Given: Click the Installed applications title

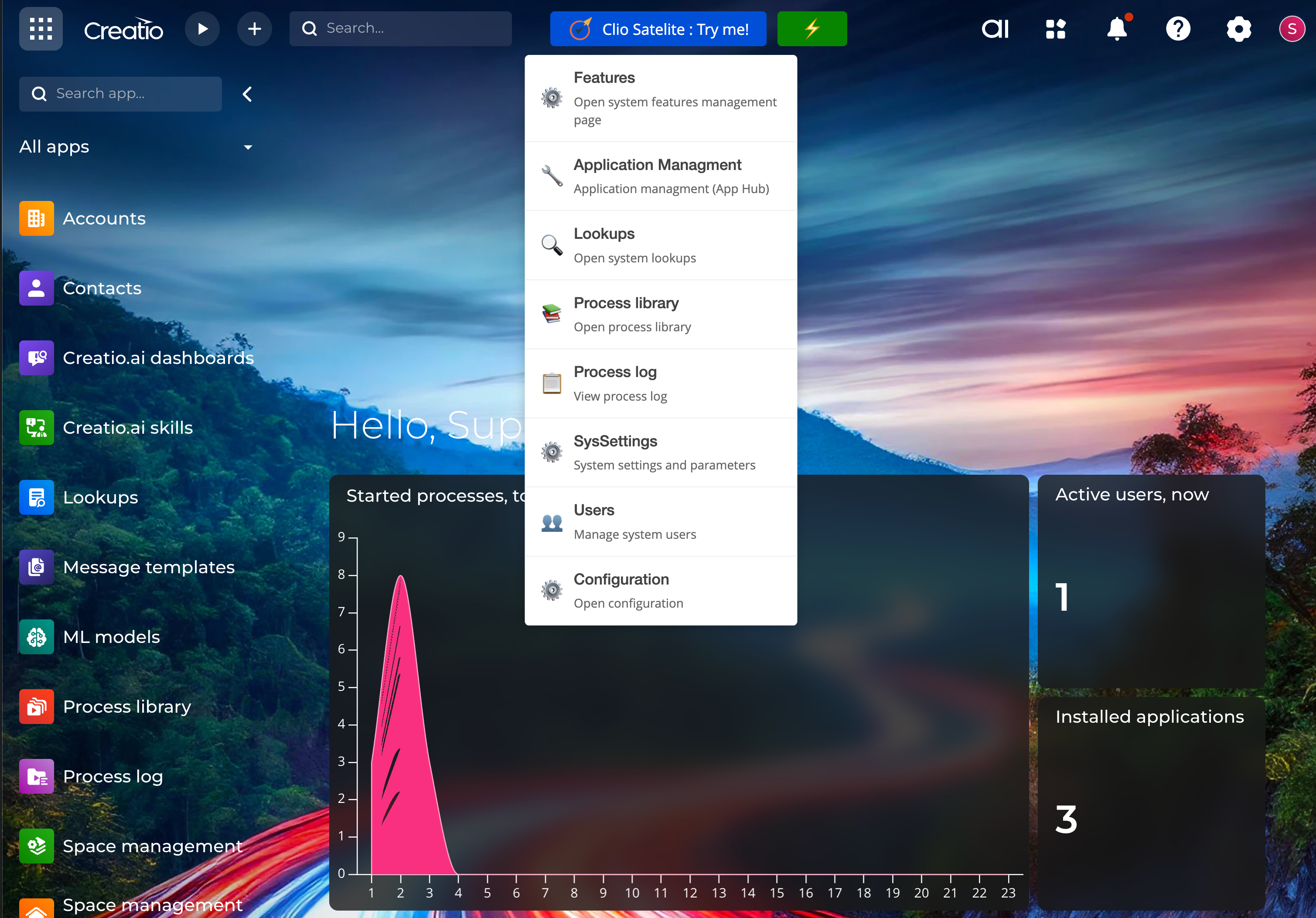Looking at the screenshot, I should pos(1150,717).
